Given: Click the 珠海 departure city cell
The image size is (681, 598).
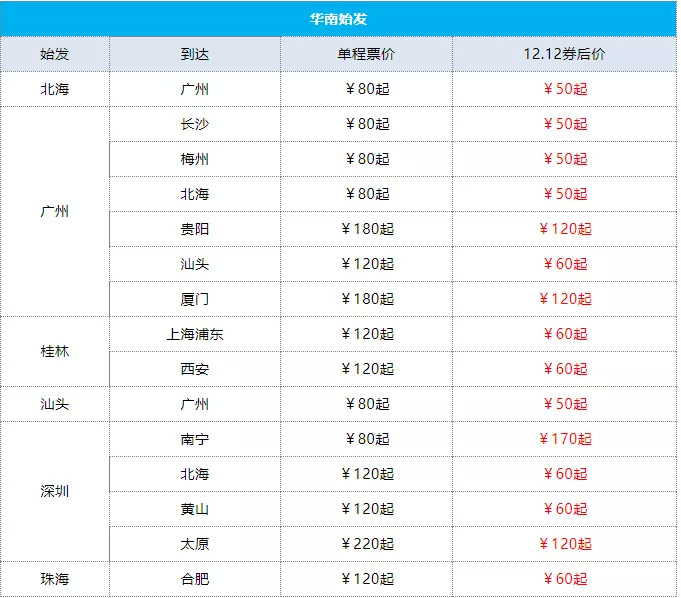Looking at the screenshot, I should pos(55,579).
